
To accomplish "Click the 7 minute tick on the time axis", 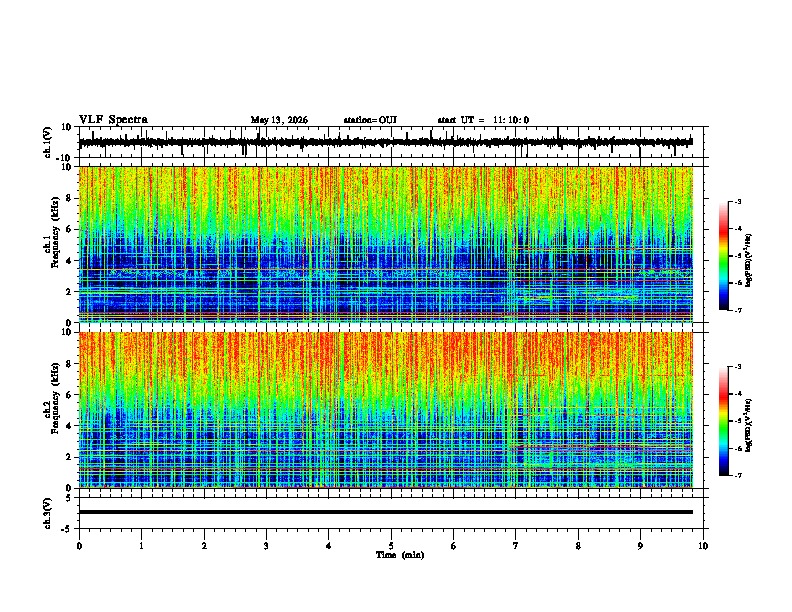I will tap(515, 546).
